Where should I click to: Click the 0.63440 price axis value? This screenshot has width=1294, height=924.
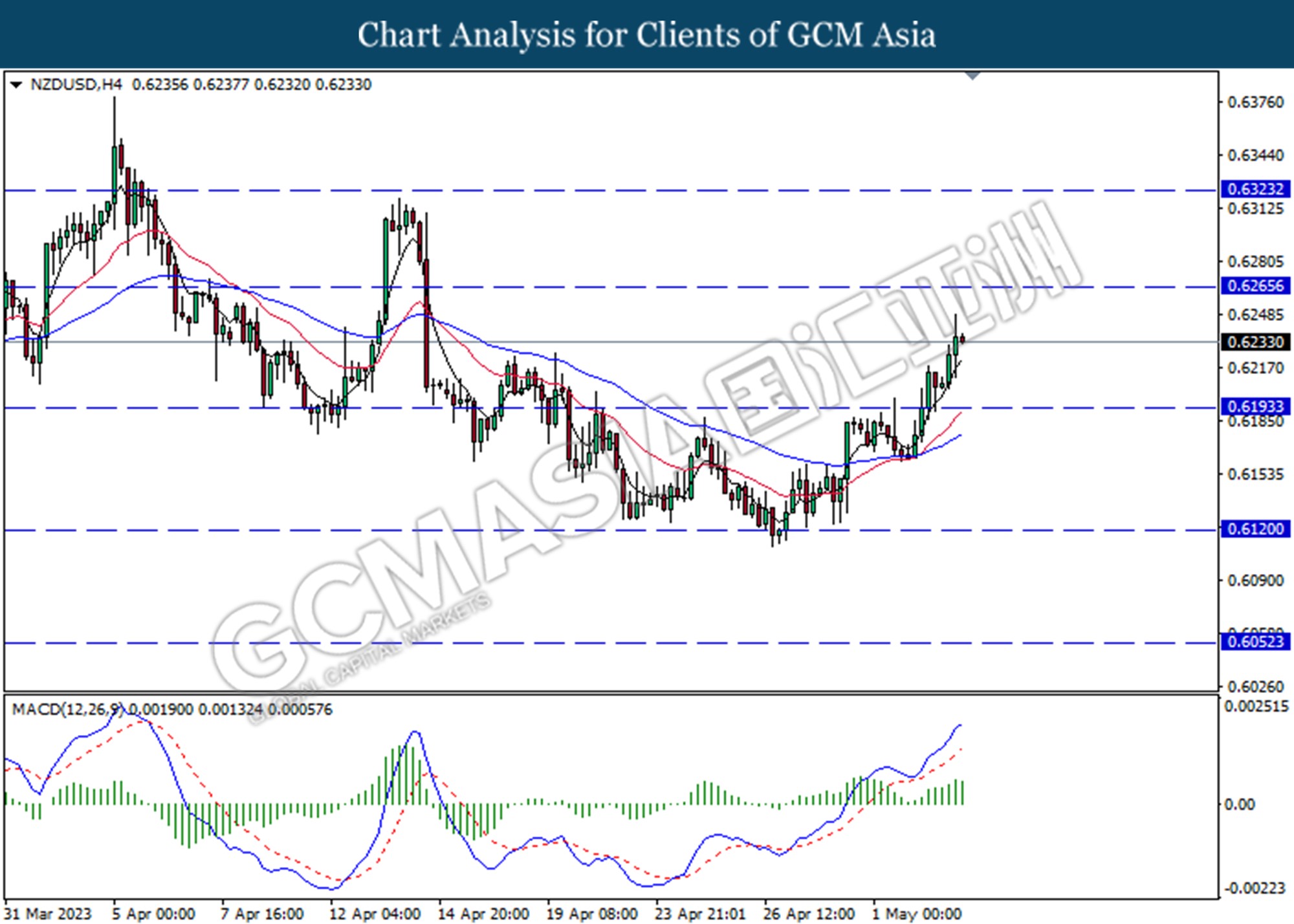tap(1255, 155)
